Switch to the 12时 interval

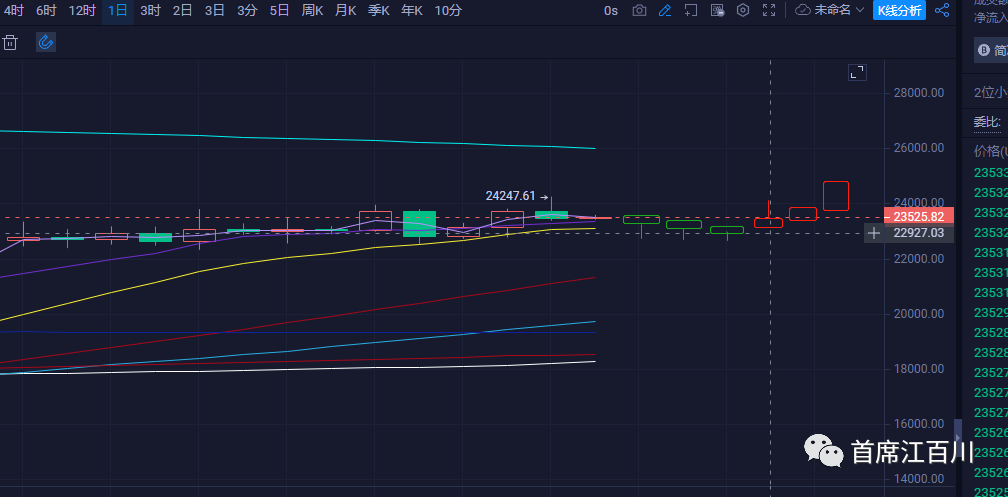(x=82, y=10)
